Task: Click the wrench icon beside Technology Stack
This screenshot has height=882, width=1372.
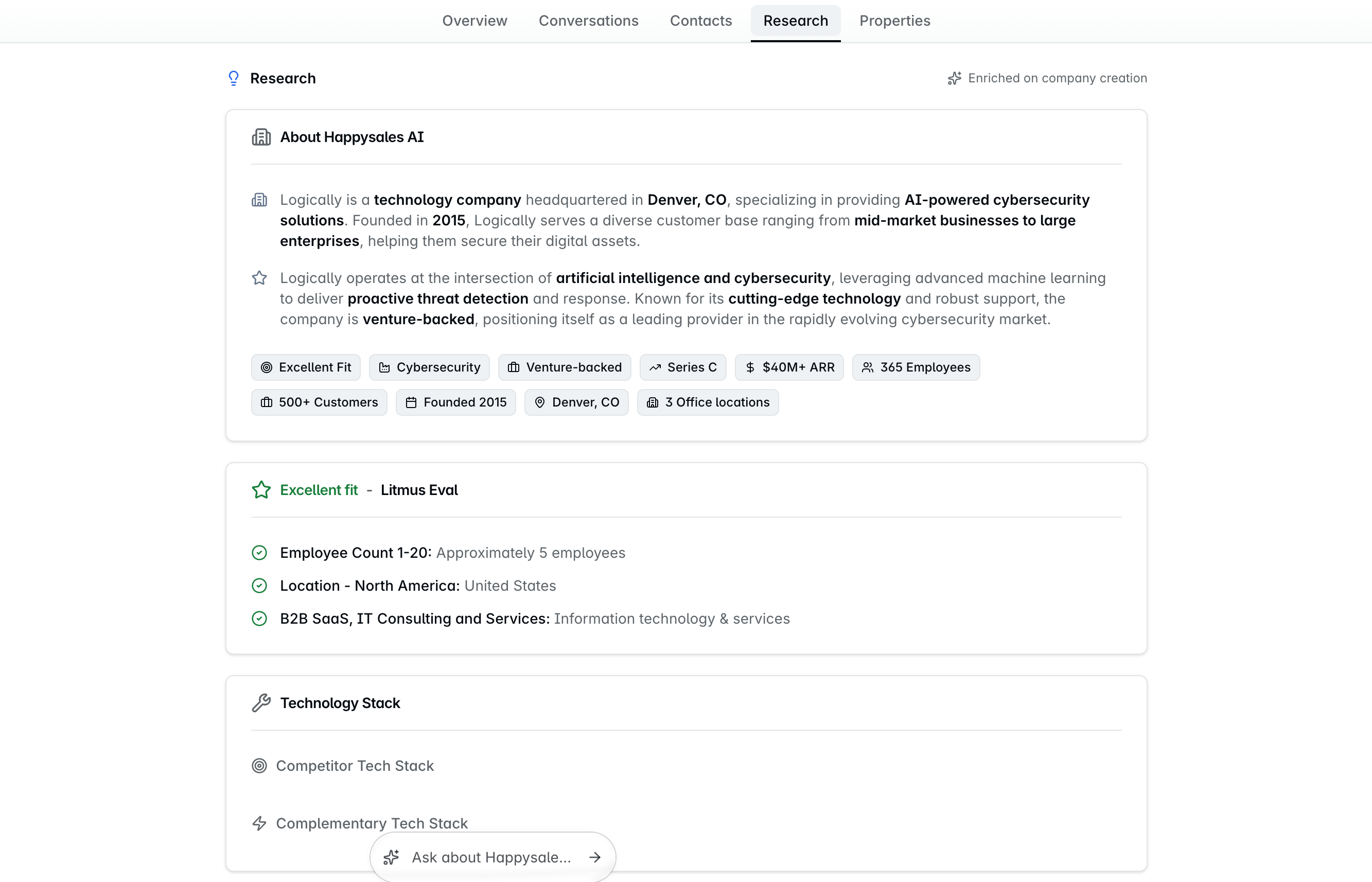Action: coord(261,703)
